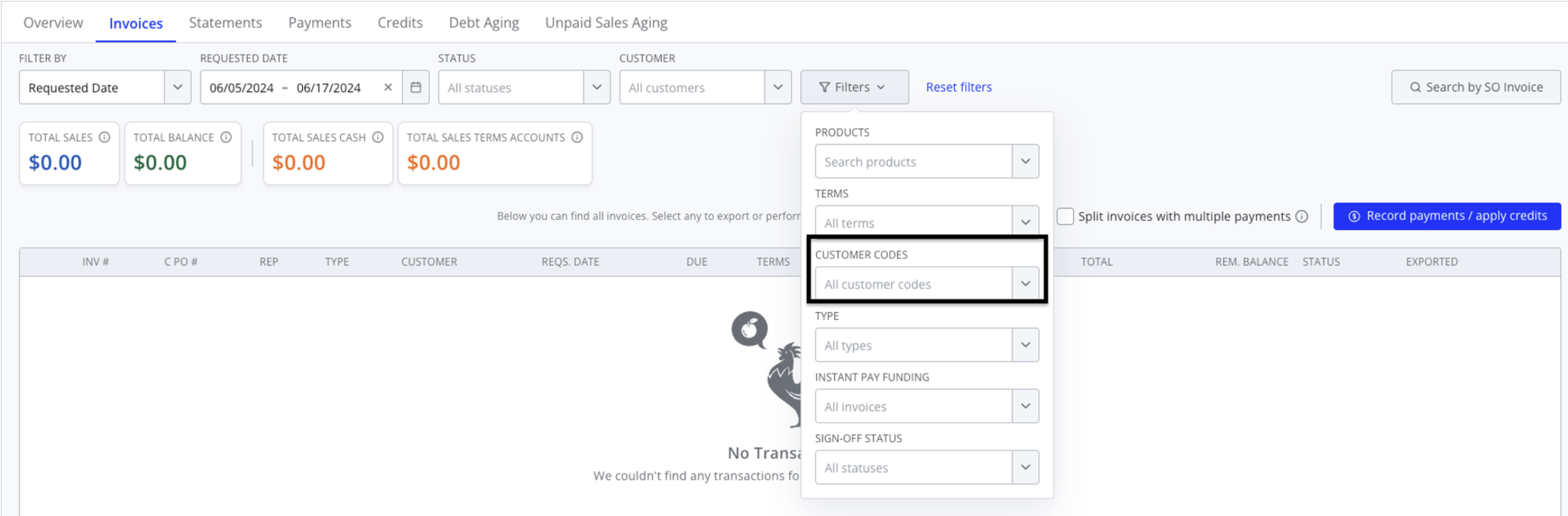Open the Statements tab

click(225, 23)
